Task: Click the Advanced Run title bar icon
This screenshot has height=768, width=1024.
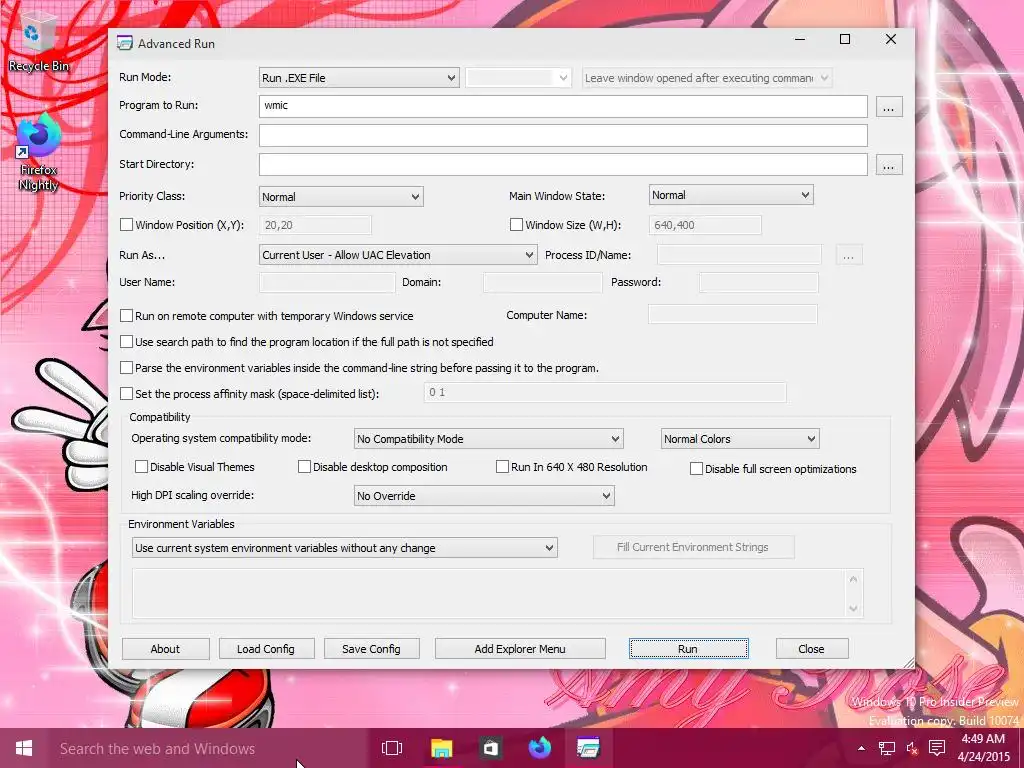Action: coord(124,43)
